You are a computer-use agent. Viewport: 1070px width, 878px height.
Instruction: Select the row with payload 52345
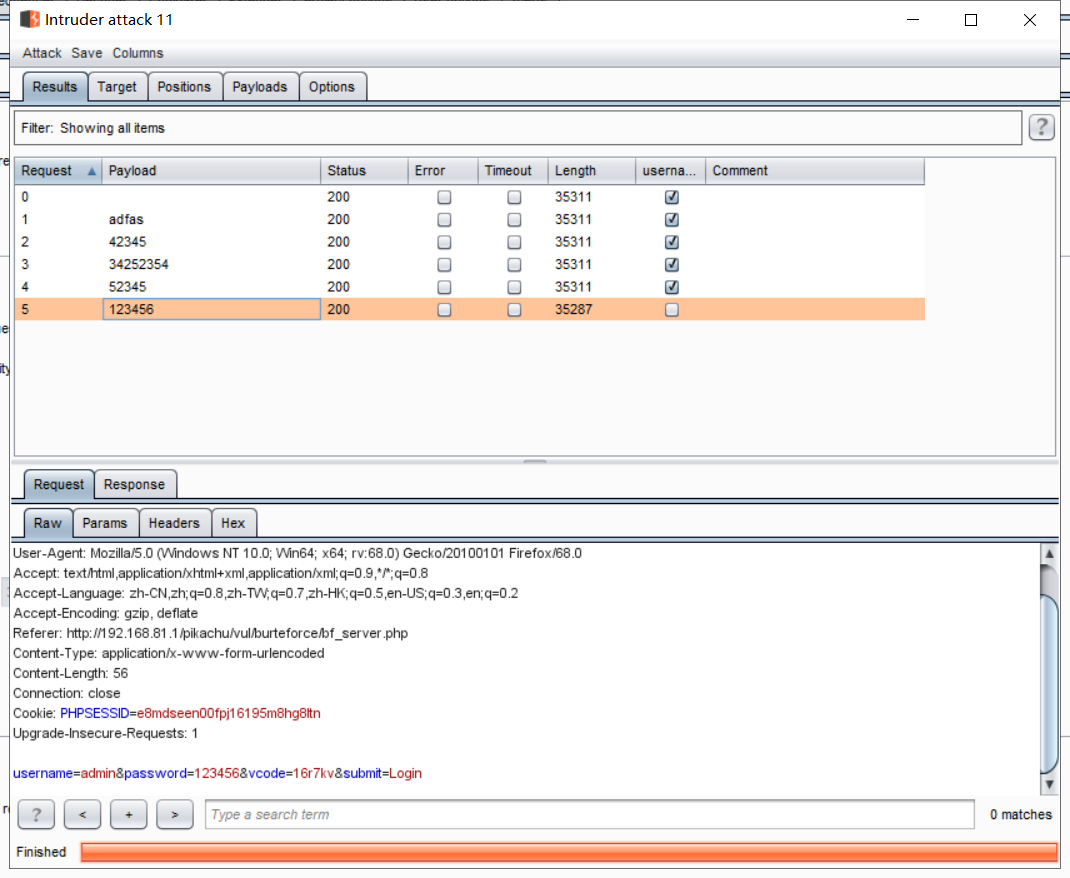point(469,287)
